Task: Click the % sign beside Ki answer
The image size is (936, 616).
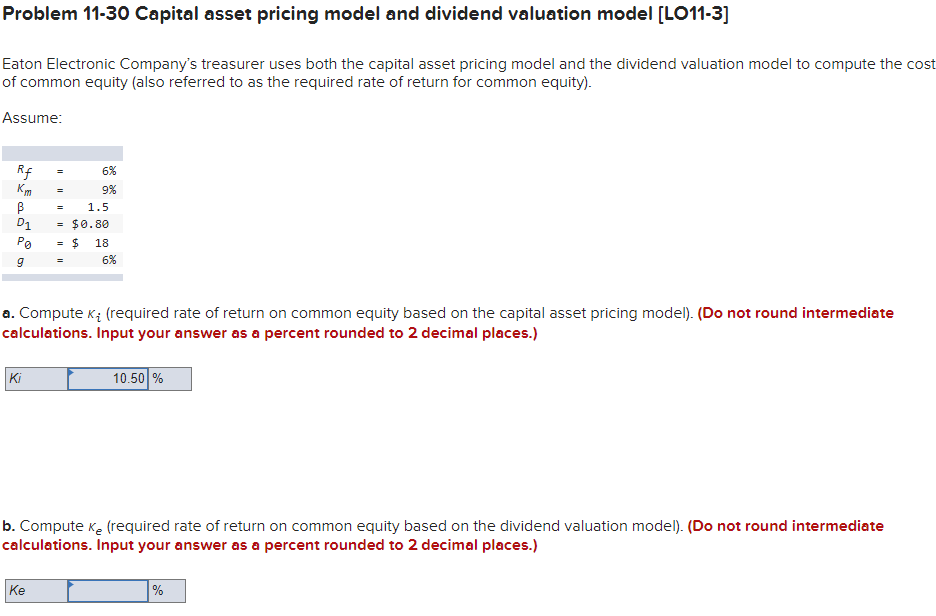Action: [157, 378]
